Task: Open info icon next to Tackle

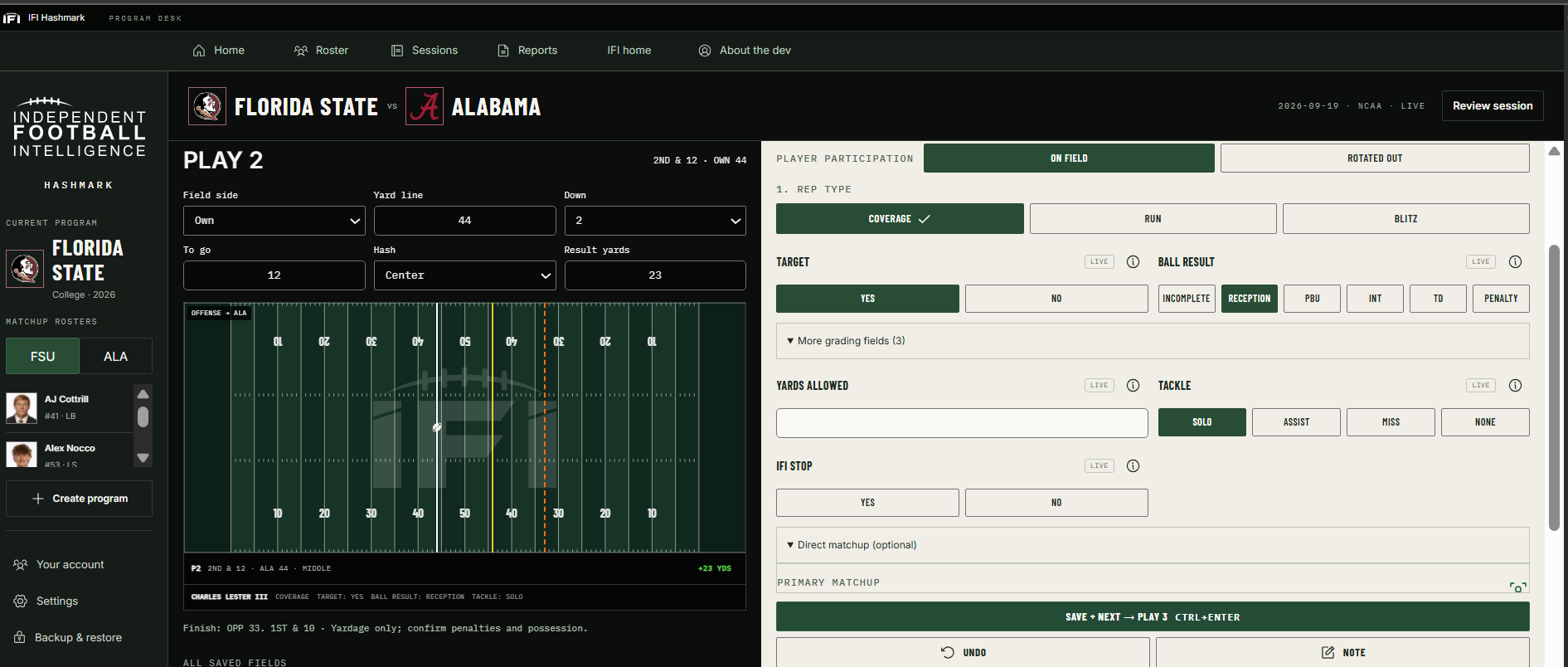Action: 1515,386
